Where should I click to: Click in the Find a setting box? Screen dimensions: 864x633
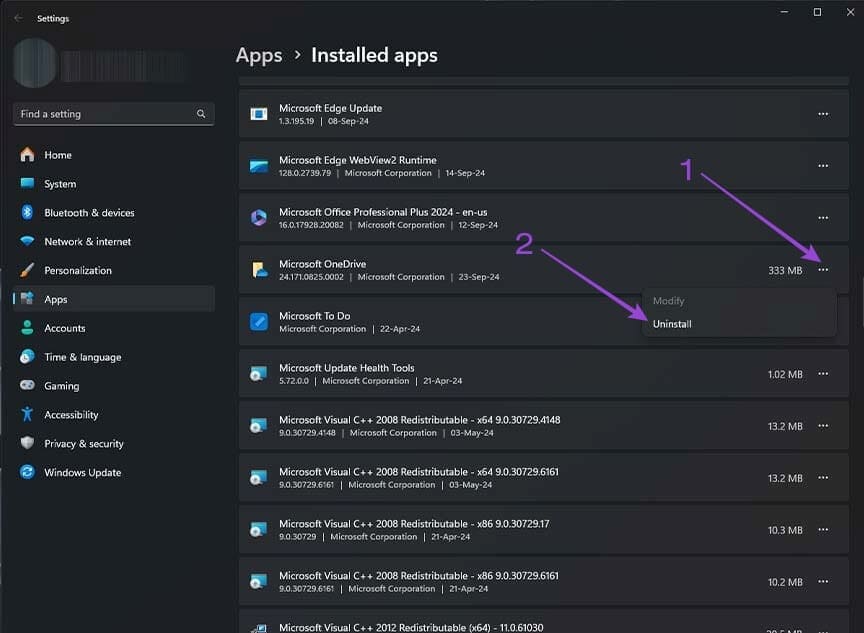point(114,114)
